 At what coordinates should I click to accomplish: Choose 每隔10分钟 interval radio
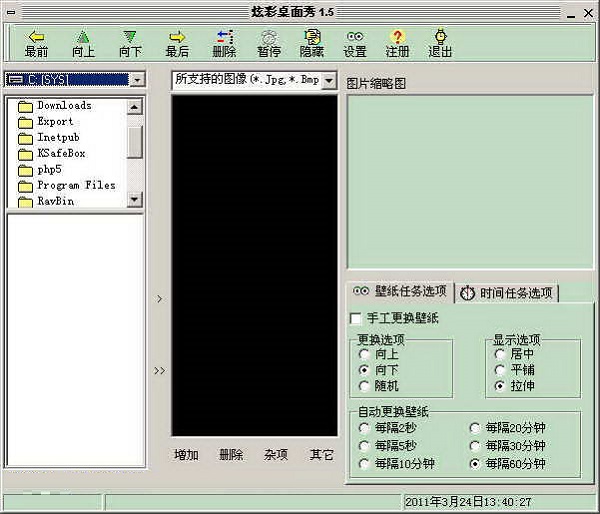coord(364,464)
